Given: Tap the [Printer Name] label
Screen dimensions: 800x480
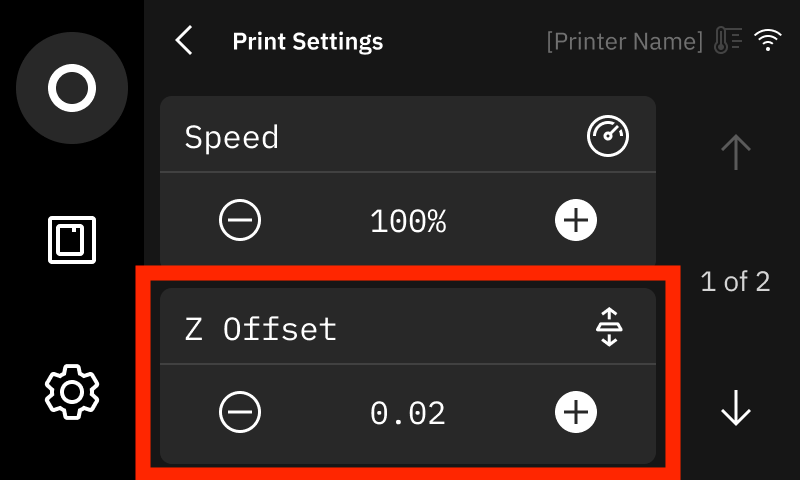Looking at the screenshot, I should click(625, 42).
